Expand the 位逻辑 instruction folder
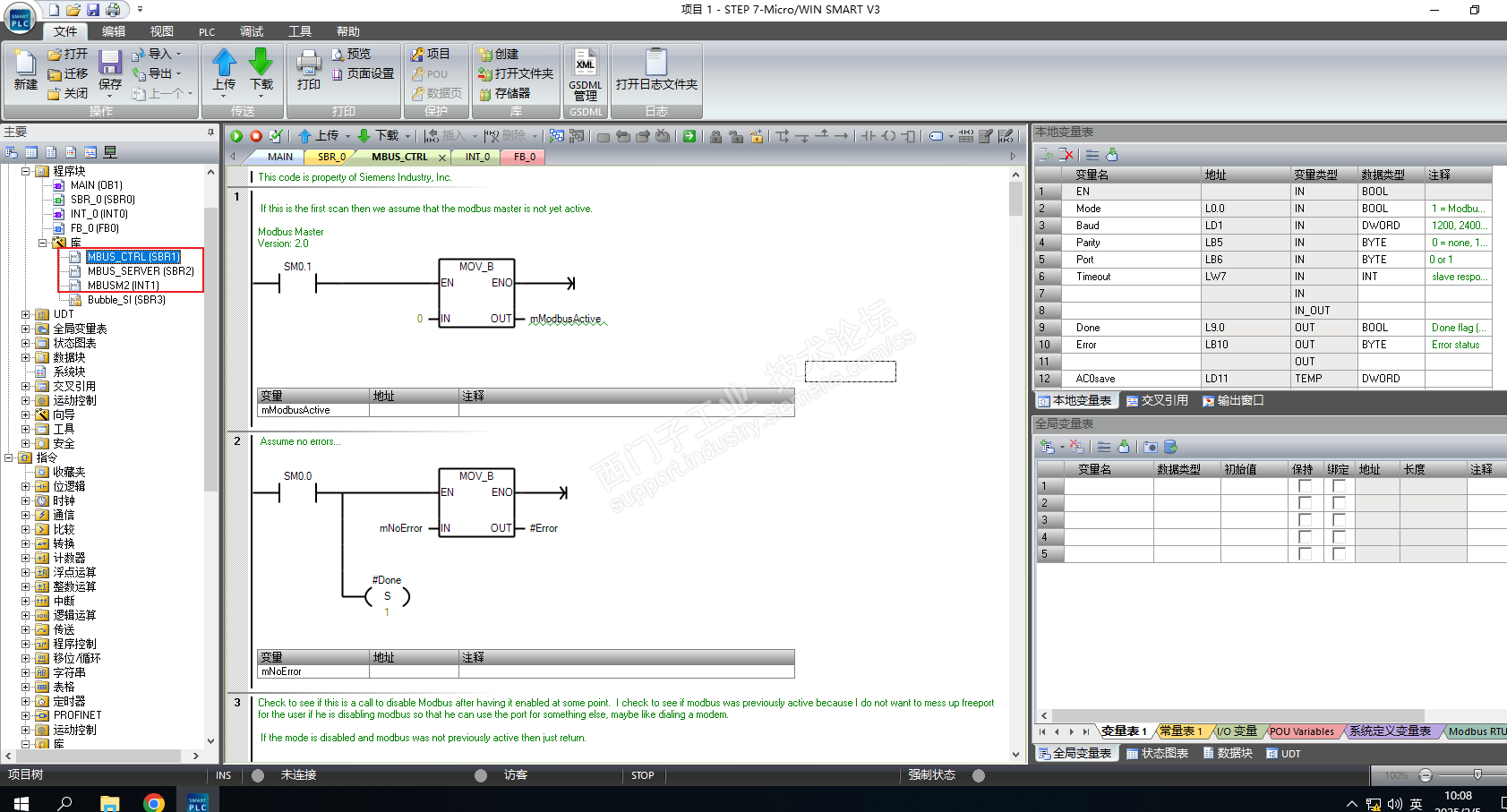 pyautogui.click(x=26, y=486)
